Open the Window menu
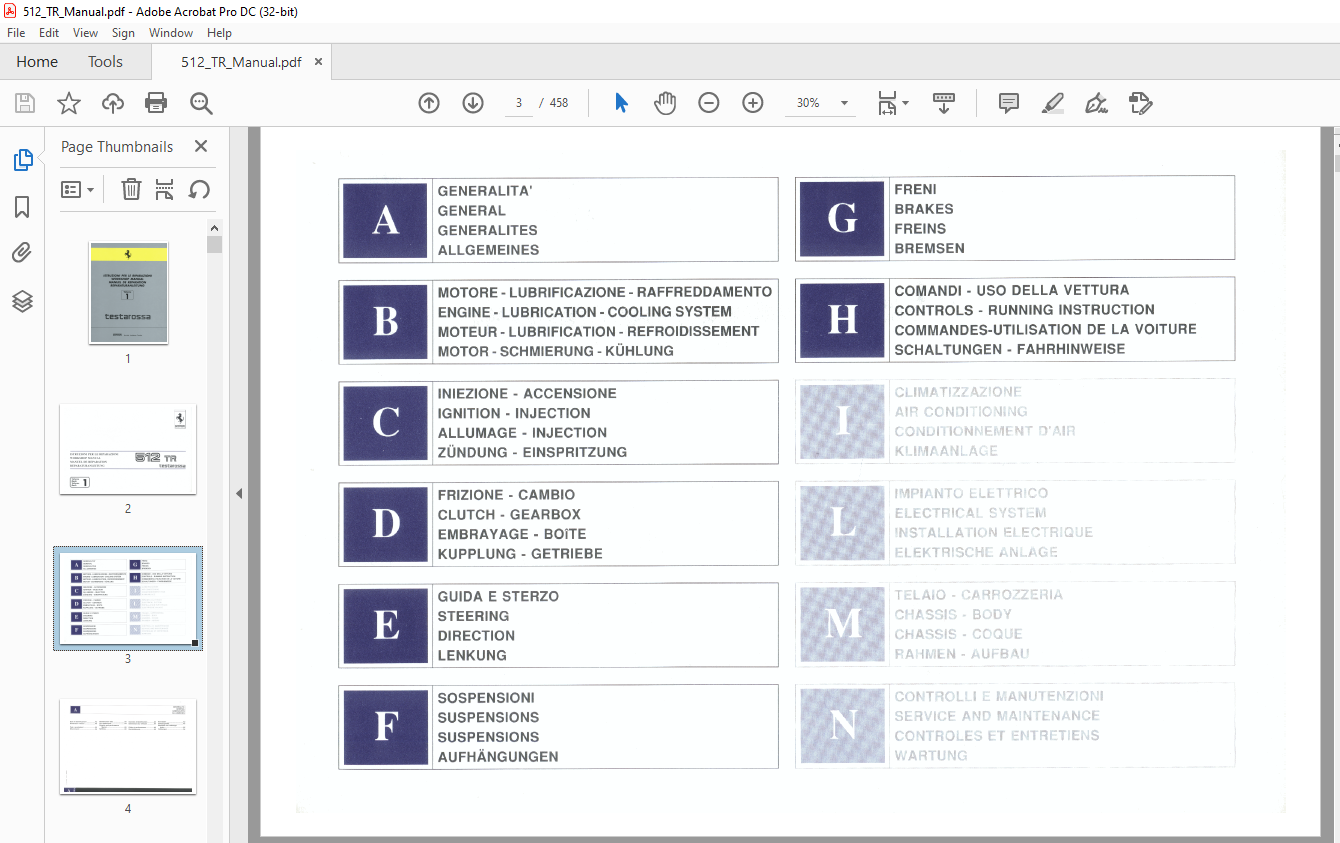 [x=171, y=33]
